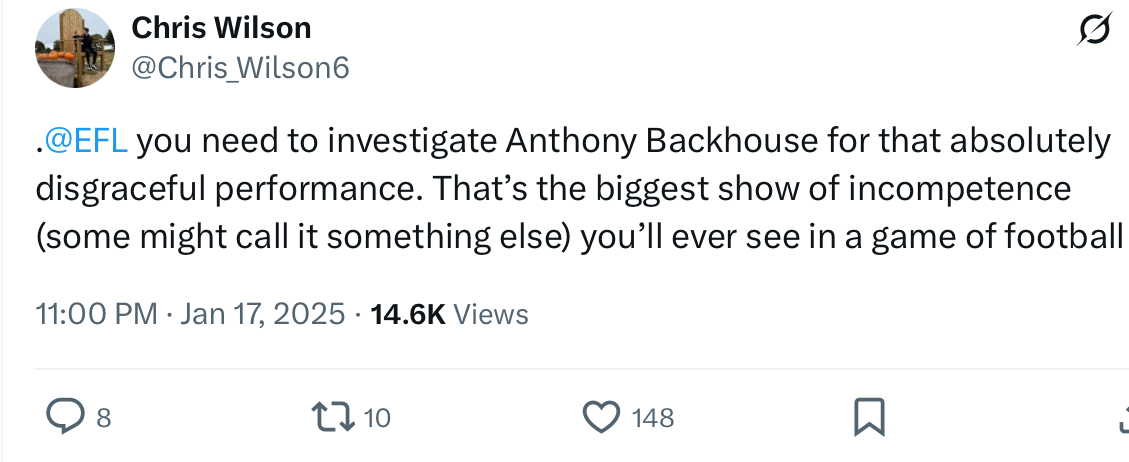This screenshot has height=462, width=1129.
Task: Open the Grok icon at top right
Action: (x=1090, y=34)
